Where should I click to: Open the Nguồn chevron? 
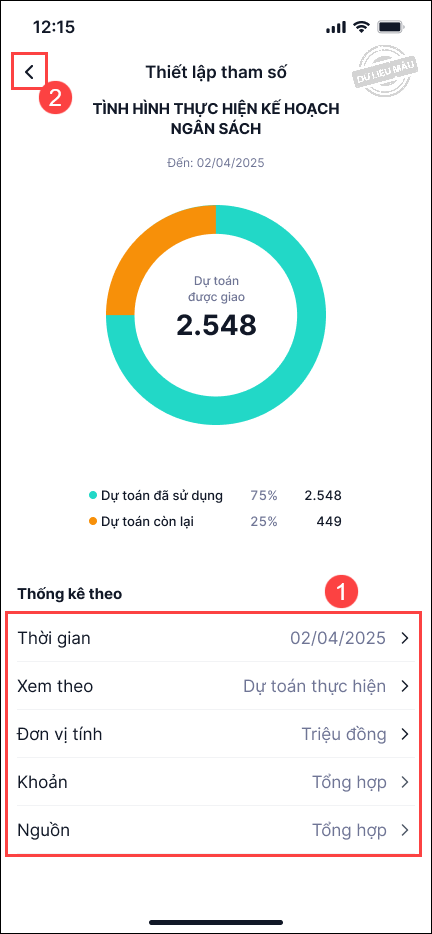pos(405,830)
